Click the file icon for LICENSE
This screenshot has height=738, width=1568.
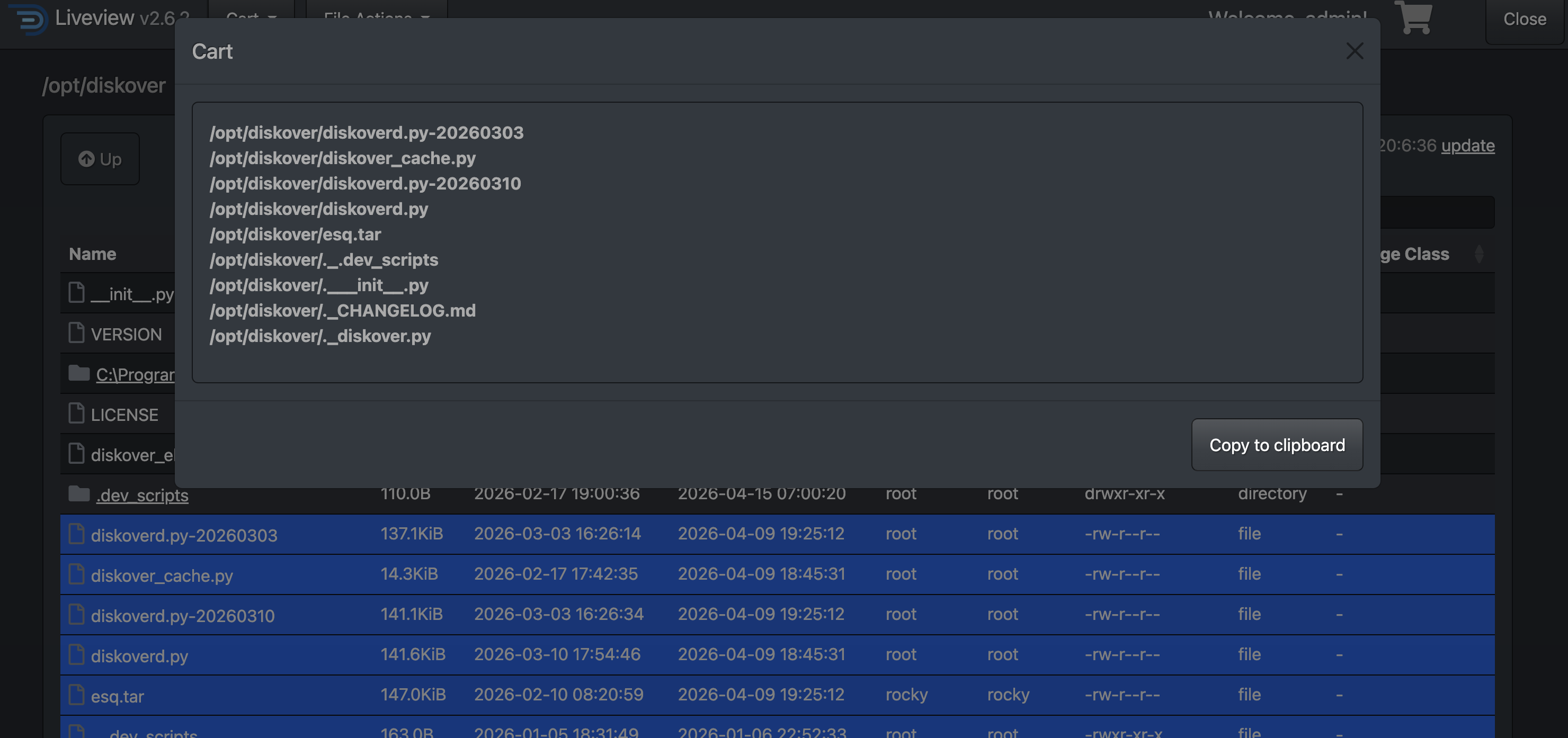[x=76, y=412]
